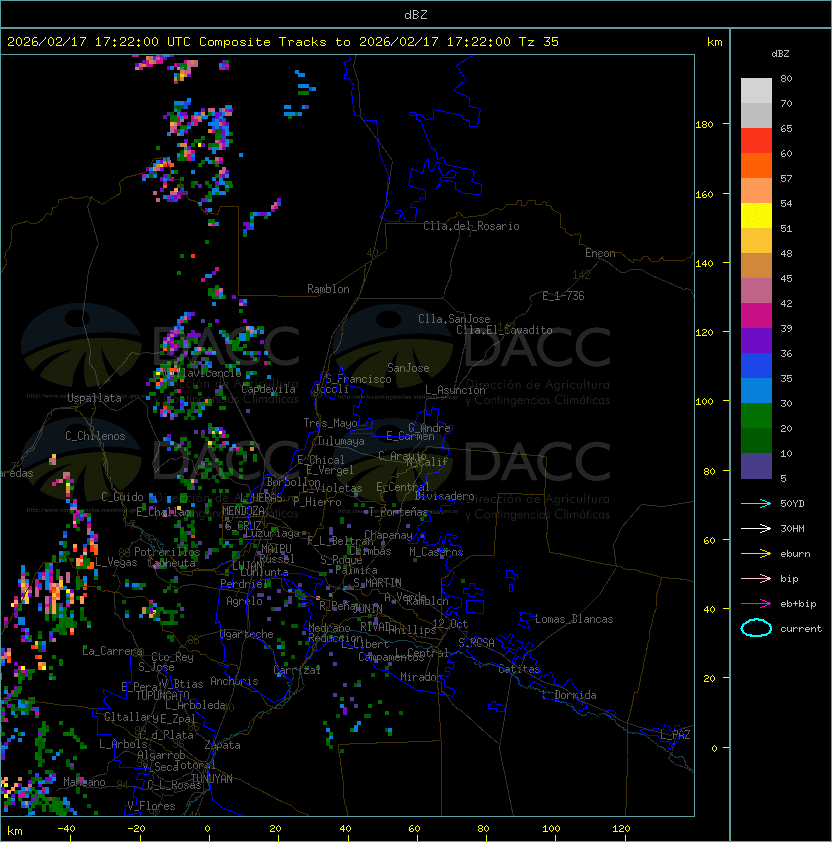Image resolution: width=832 pixels, height=842 pixels.
Task: Click the Anchoris place label
Action: (234, 681)
